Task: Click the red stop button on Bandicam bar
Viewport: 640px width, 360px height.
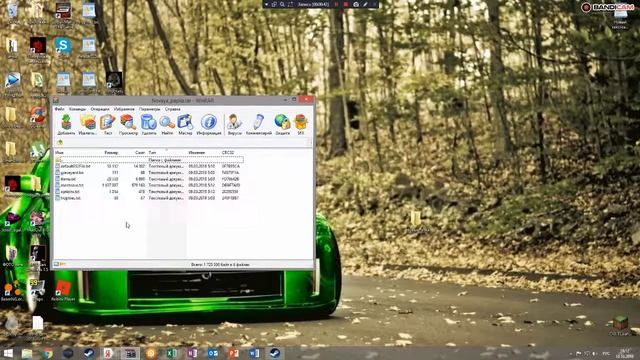Action: (346, 4)
